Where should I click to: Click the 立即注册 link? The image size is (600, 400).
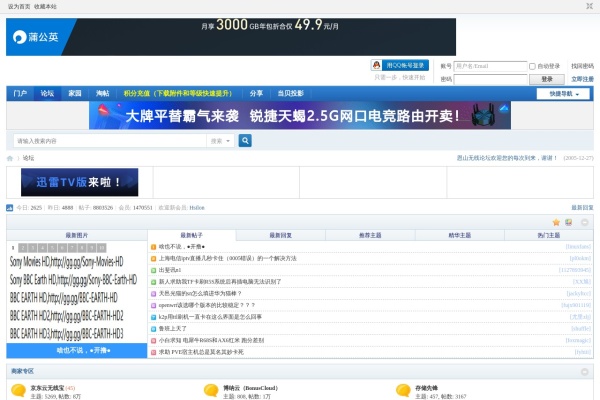coord(581,78)
